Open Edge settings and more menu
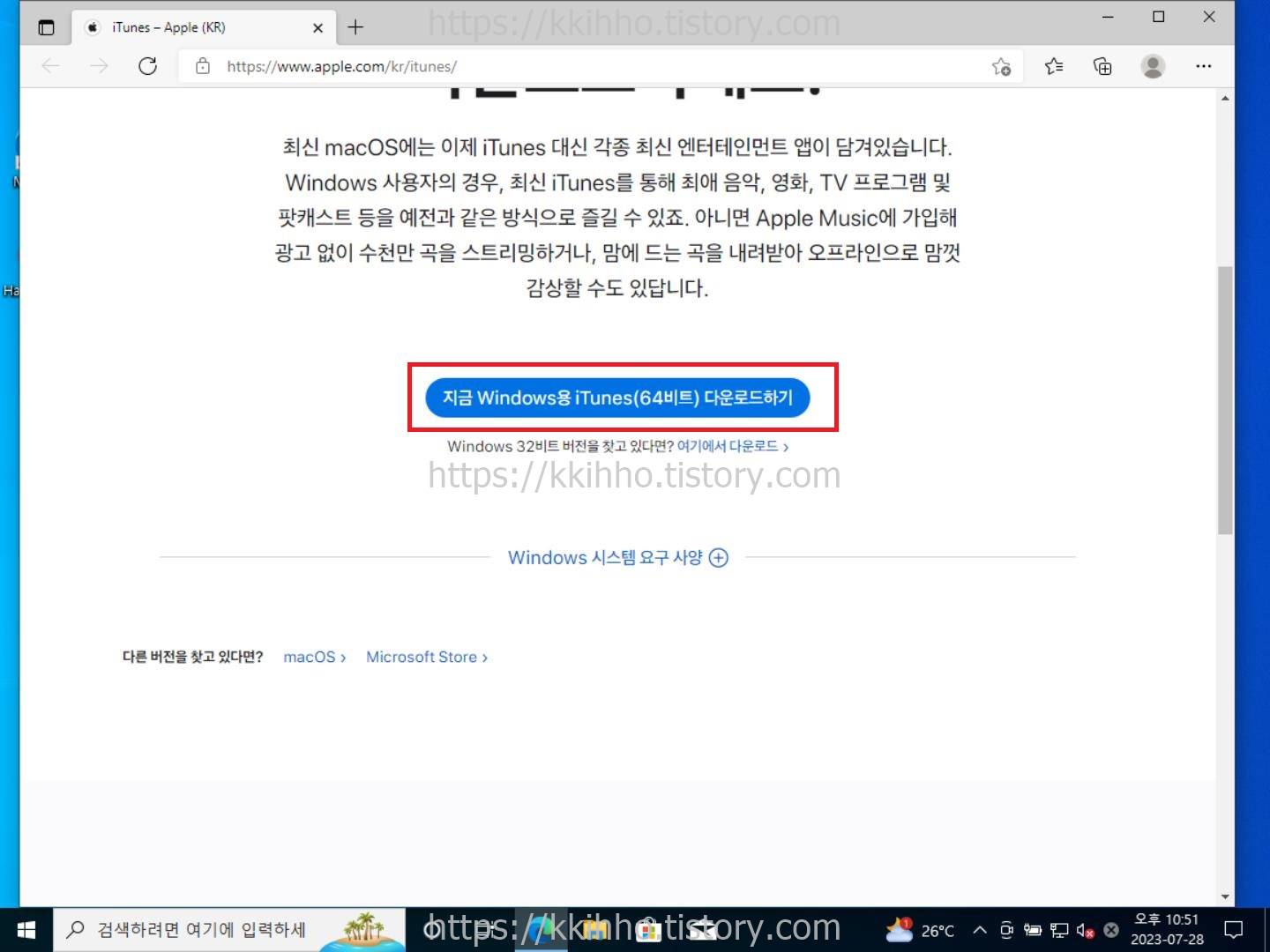This screenshot has height=952, width=1270. click(1204, 66)
